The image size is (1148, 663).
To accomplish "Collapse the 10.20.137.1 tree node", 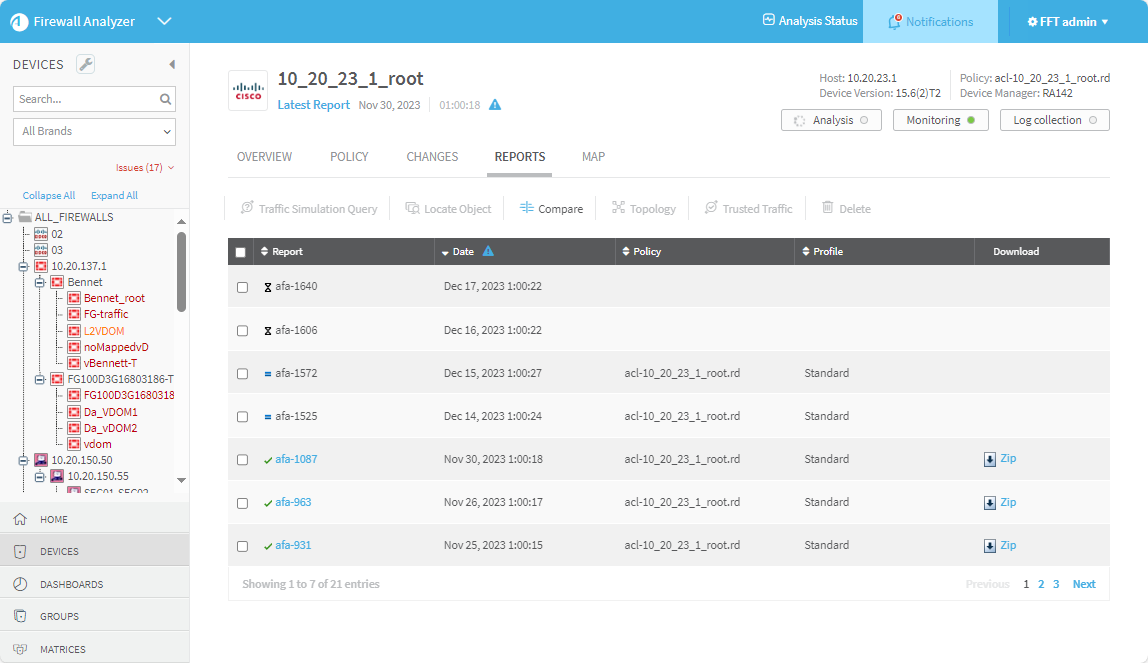I will [x=24, y=267].
